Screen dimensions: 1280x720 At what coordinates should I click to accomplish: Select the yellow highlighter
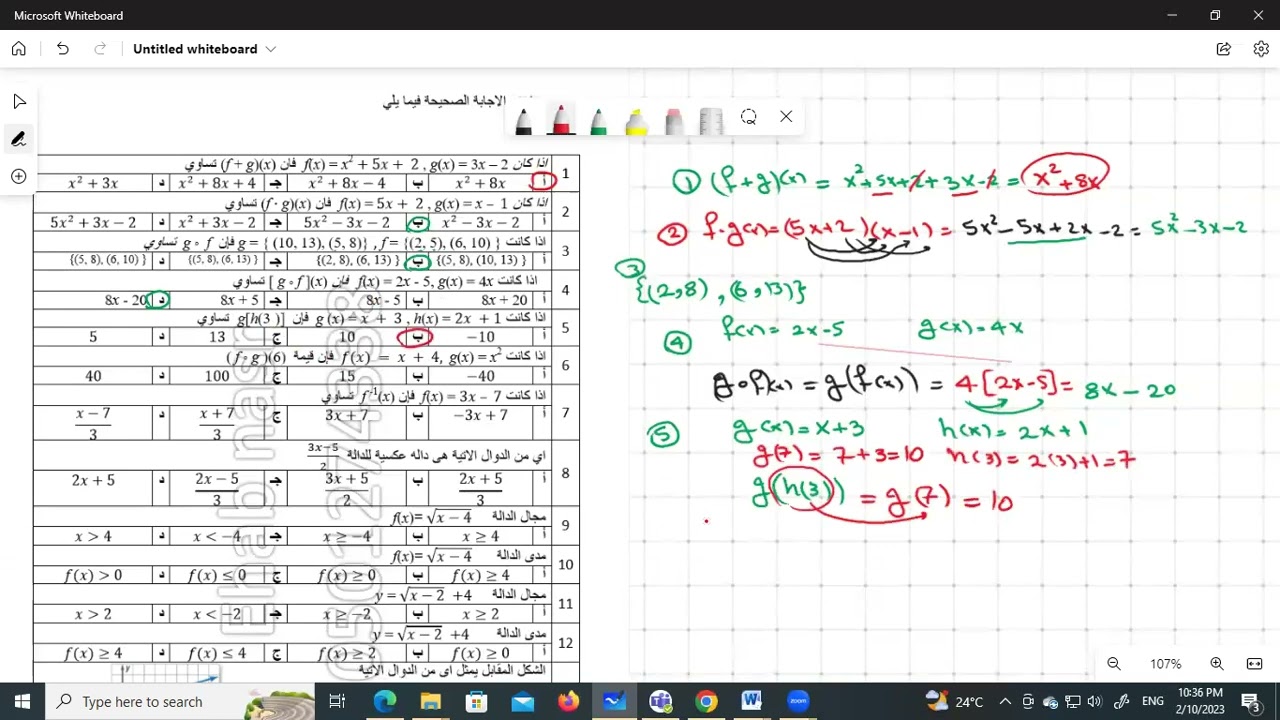(636, 121)
